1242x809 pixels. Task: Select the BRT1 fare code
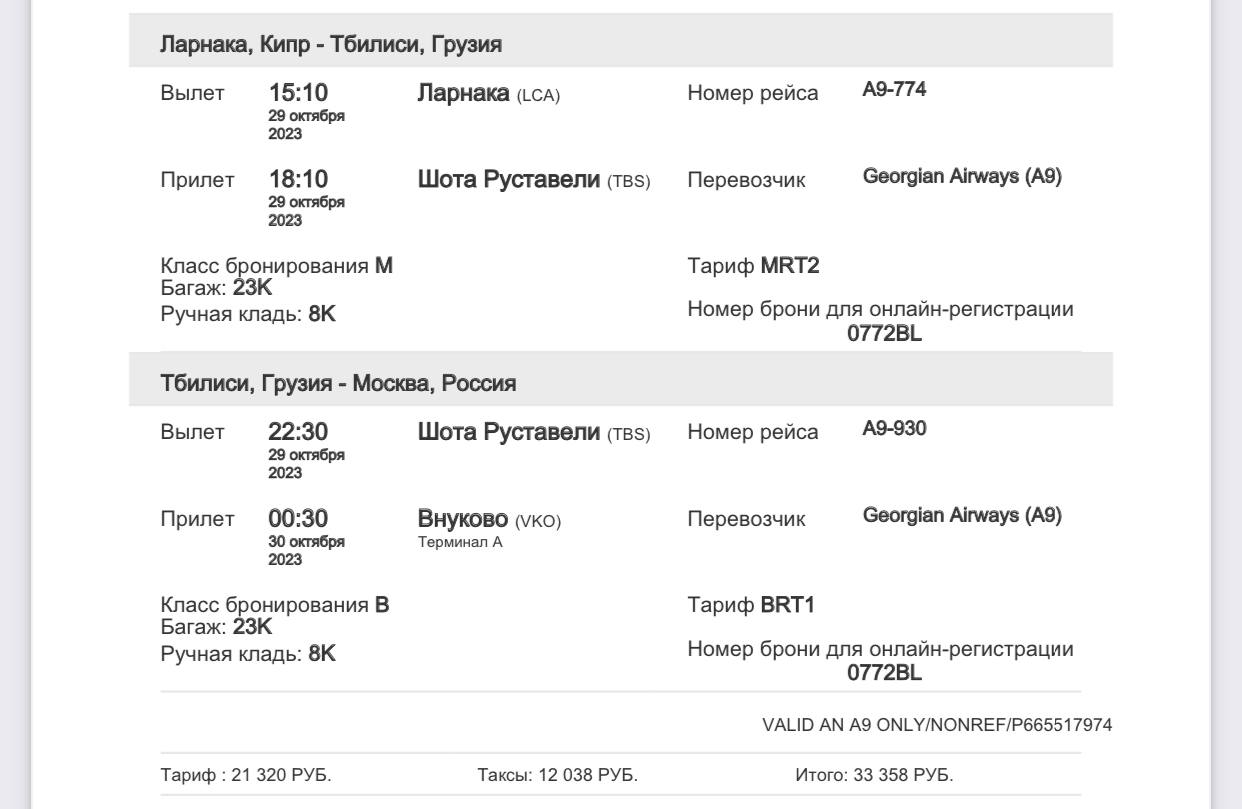(788, 605)
